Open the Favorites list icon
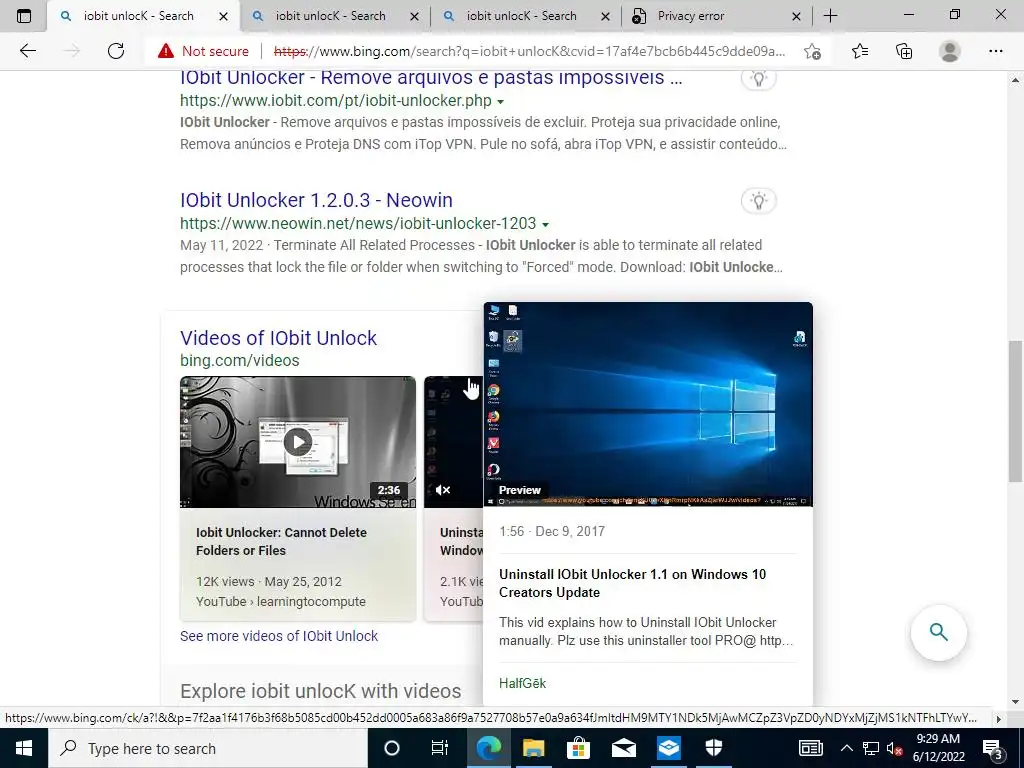Viewport: 1024px width, 768px height. point(860,51)
